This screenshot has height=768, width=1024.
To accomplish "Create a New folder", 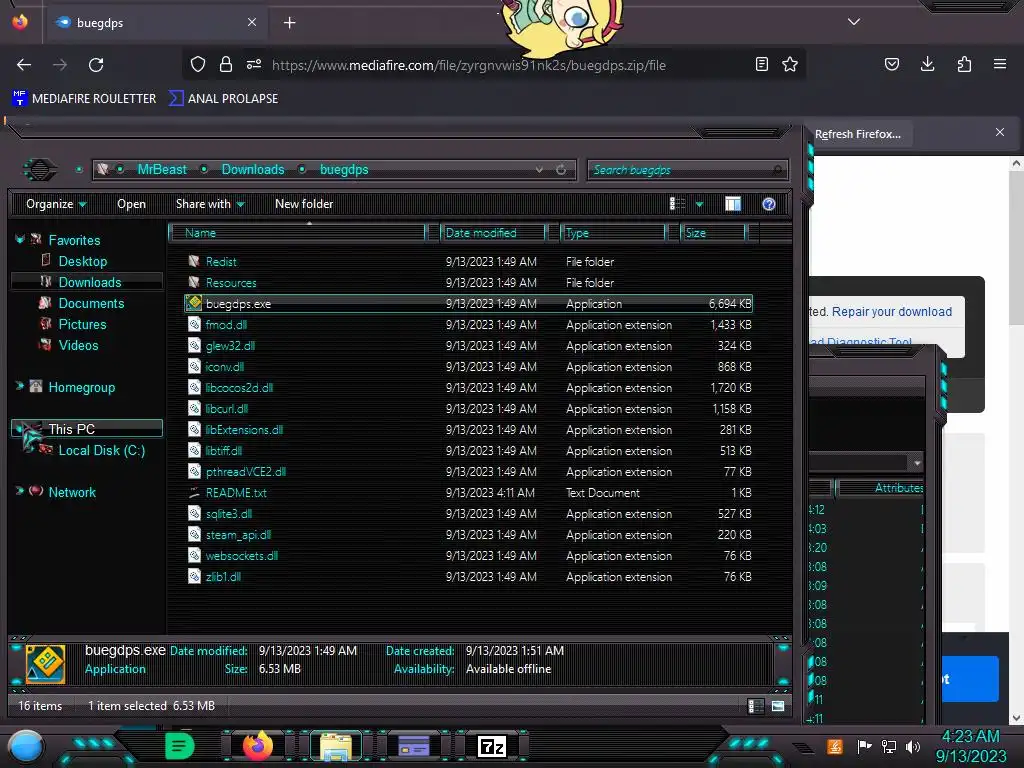I will coord(304,204).
